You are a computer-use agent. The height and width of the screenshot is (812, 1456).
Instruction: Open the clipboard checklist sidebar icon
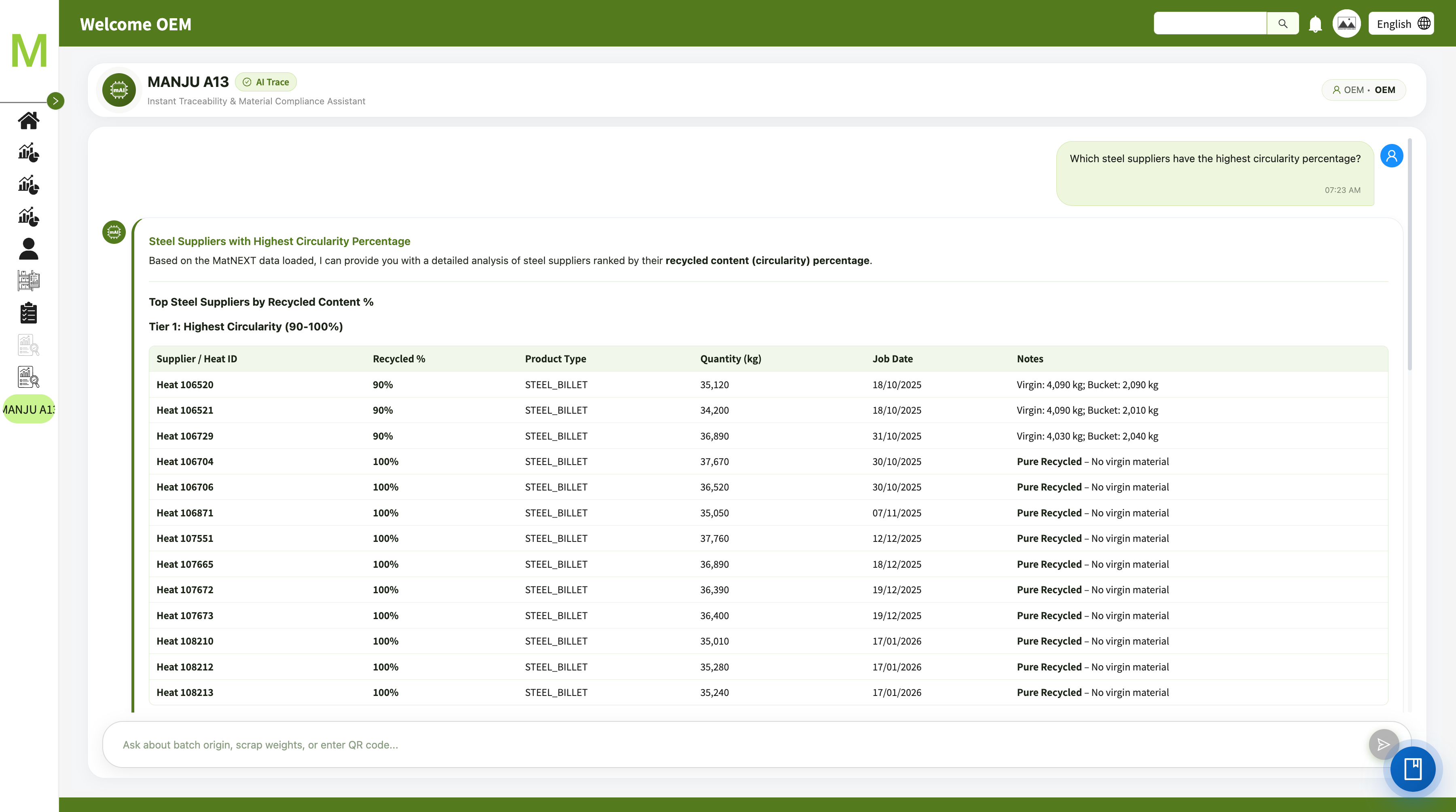28,313
